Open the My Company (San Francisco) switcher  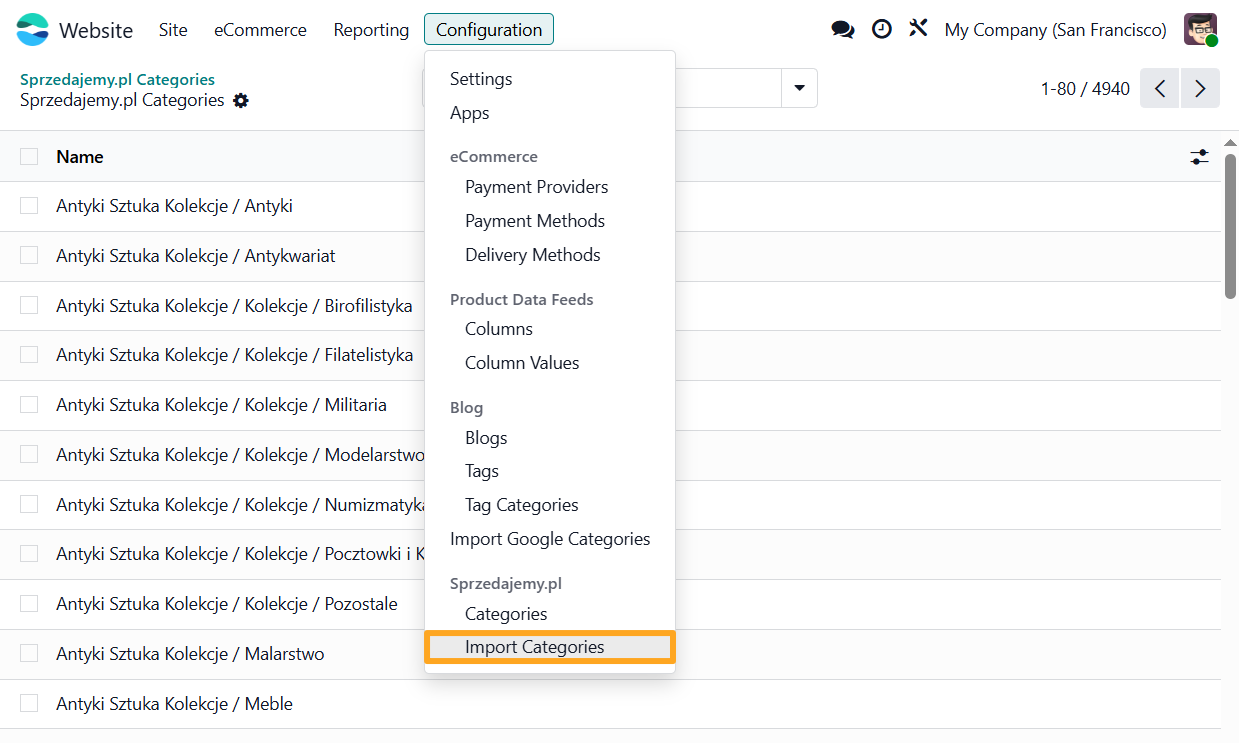[x=1055, y=30]
